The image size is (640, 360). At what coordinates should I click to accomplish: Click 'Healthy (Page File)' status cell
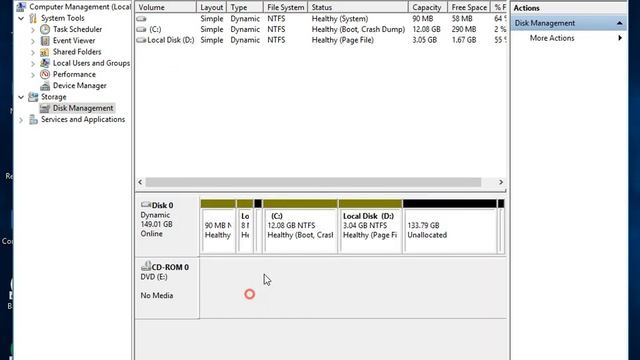click(x=342, y=40)
